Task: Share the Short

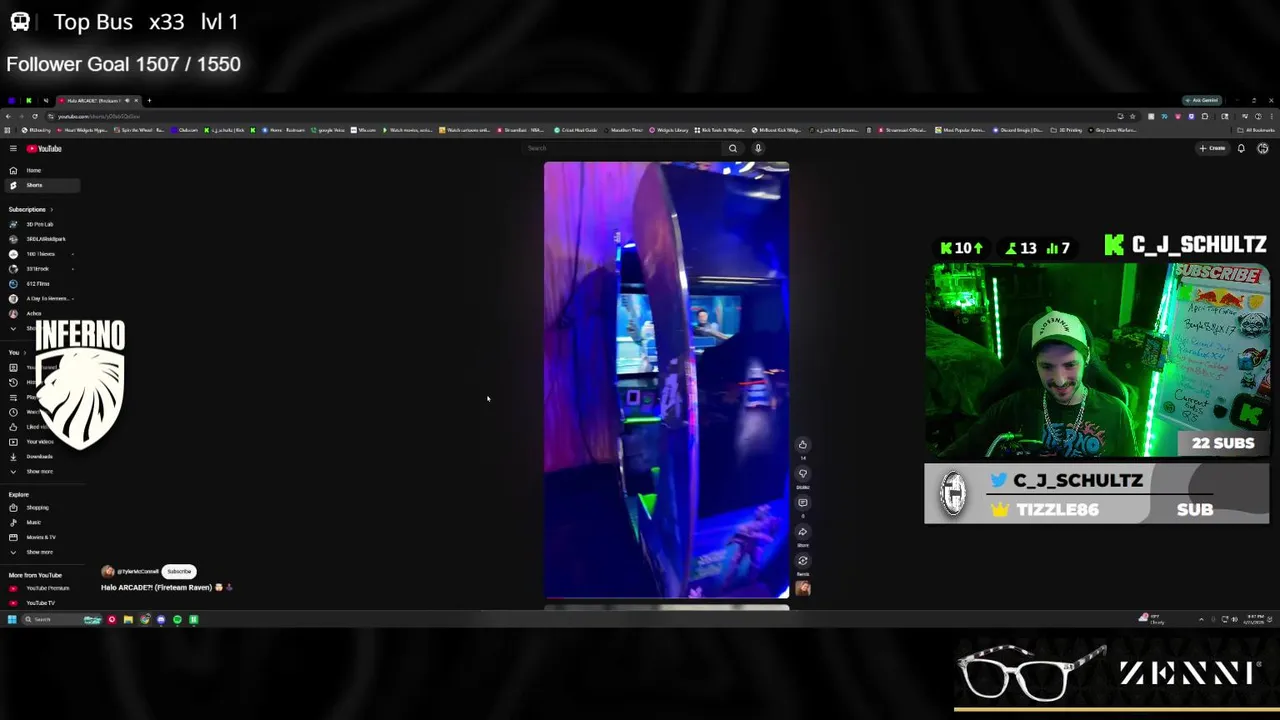Action: (802, 531)
